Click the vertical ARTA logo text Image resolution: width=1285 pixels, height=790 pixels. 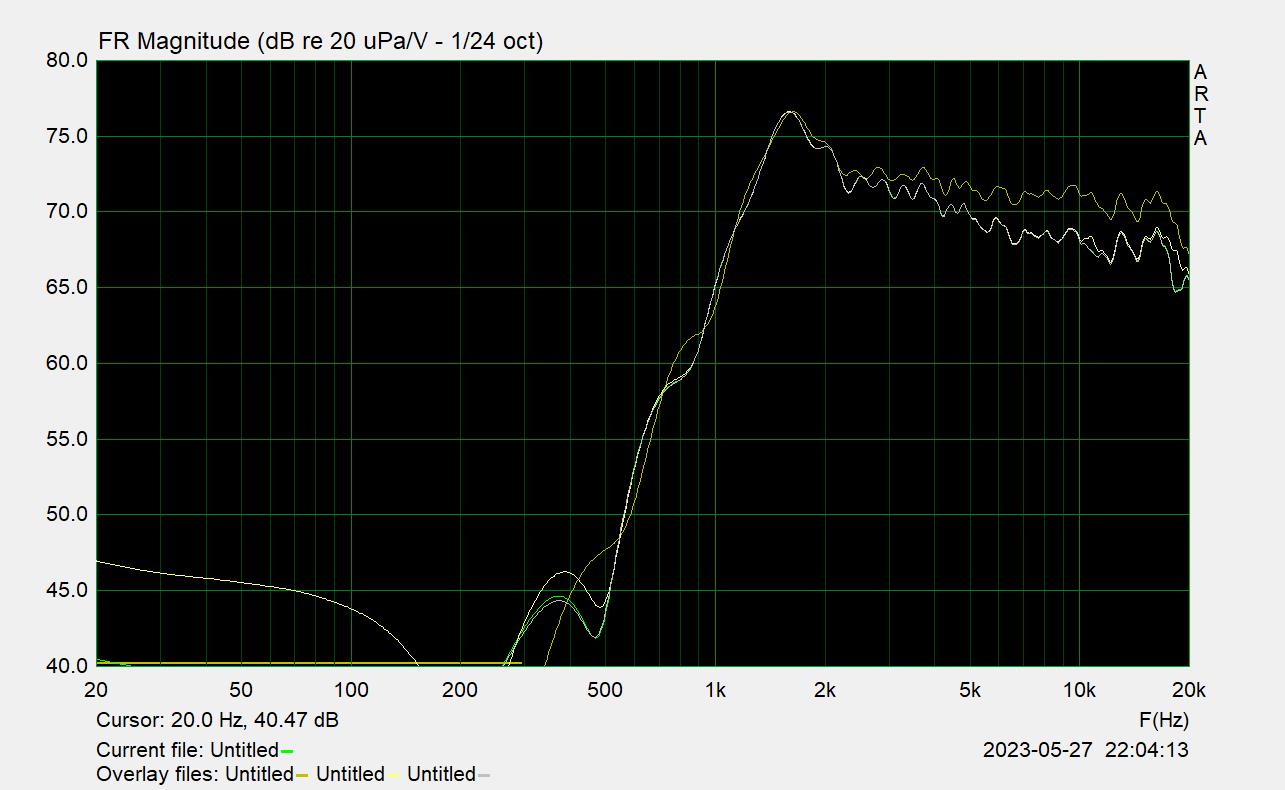1200,105
